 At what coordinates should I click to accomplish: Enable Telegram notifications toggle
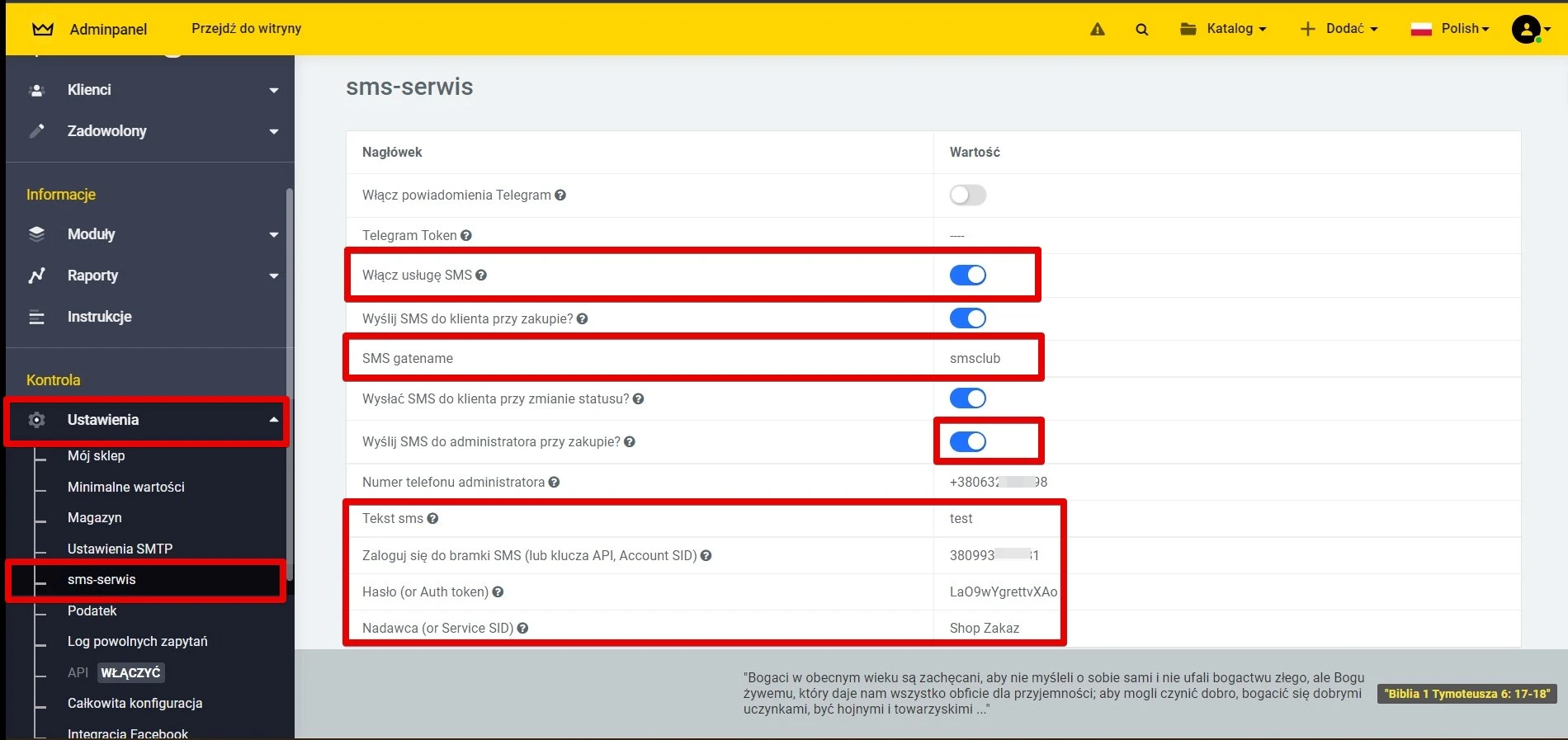[x=967, y=196]
